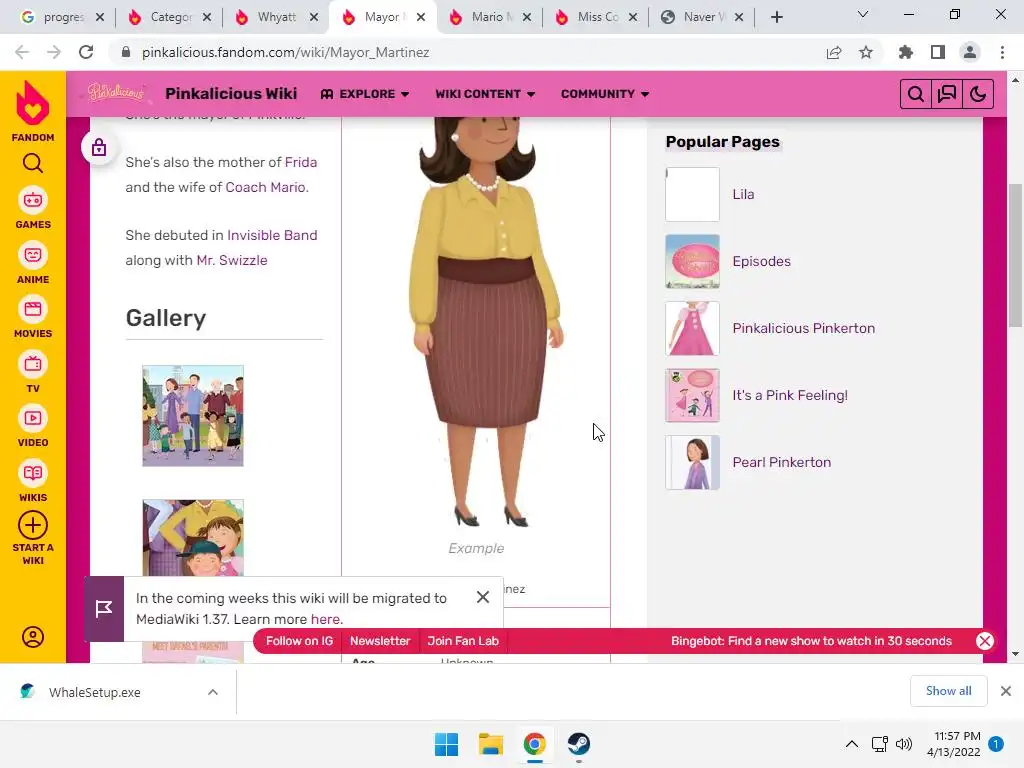Click the Newsletter button
The width and height of the screenshot is (1024, 768).
tap(380, 641)
